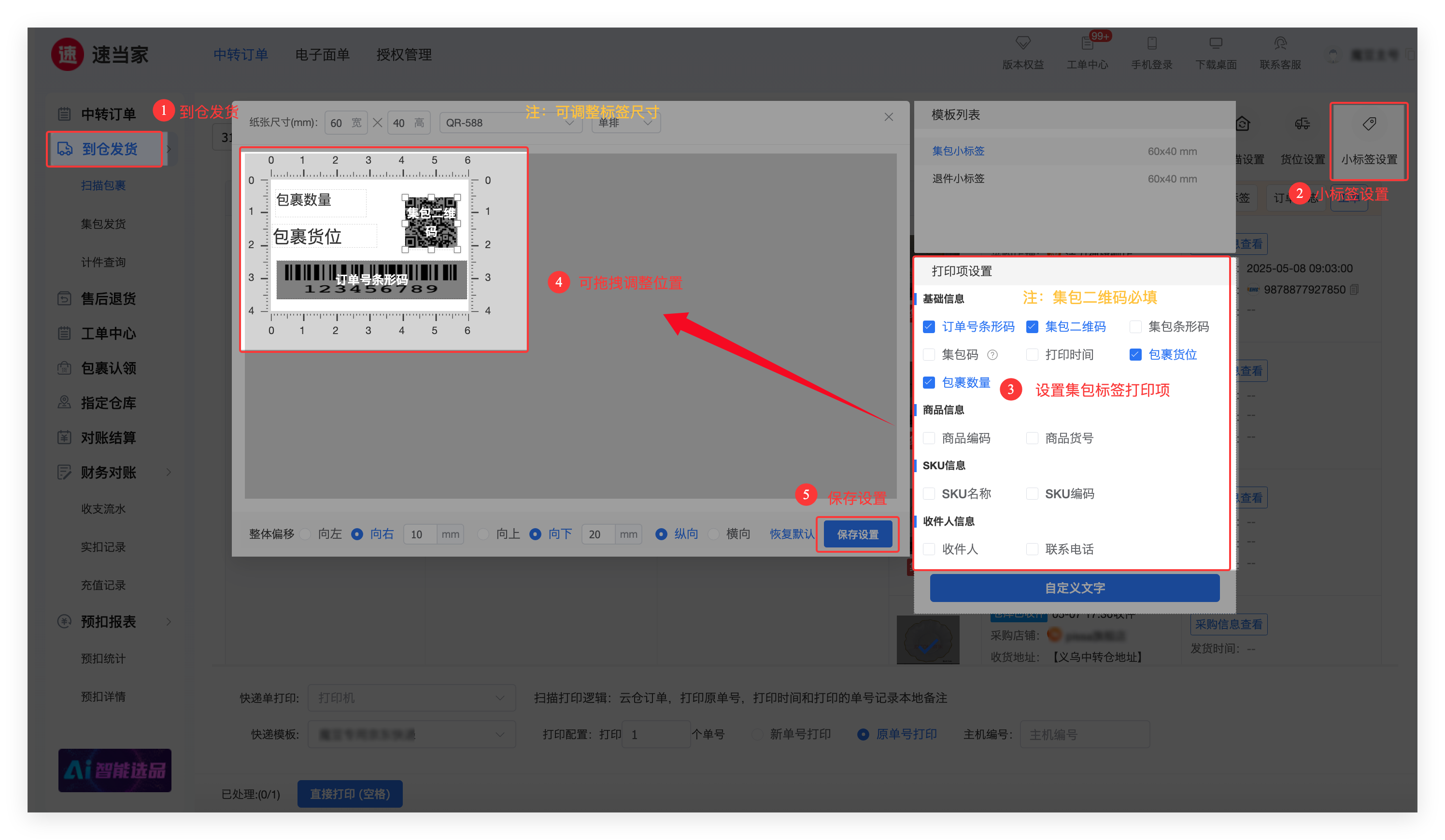Open 工单中心 icon in top bar
Screen dimensions: 1445x840
1087,43
